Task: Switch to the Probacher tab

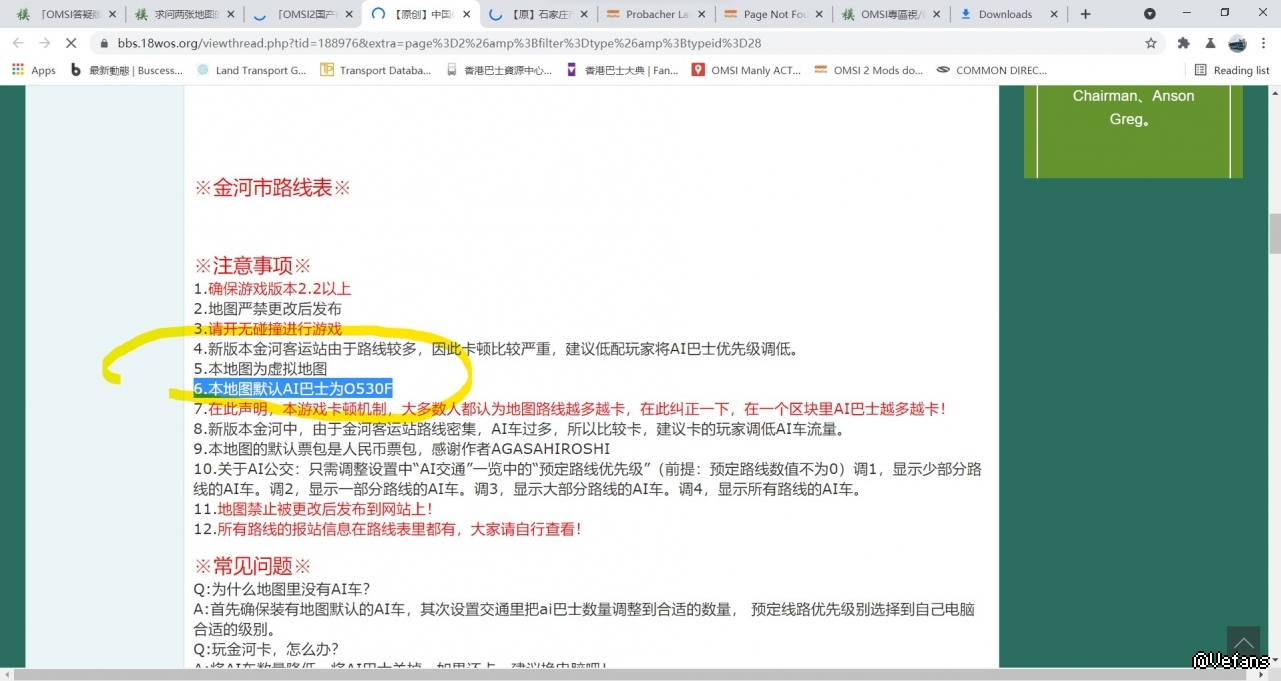Action: (655, 14)
